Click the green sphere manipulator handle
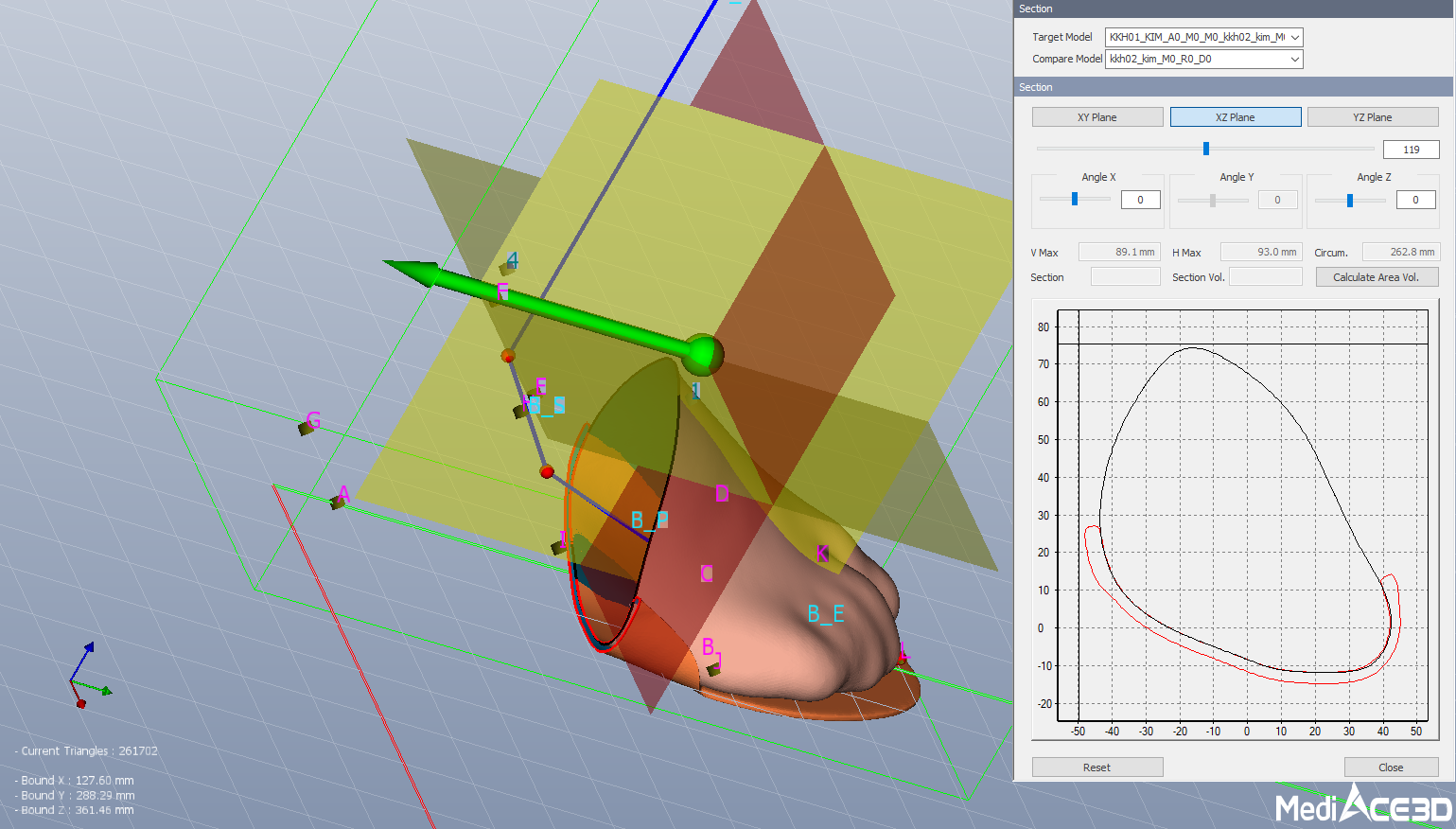 (703, 355)
